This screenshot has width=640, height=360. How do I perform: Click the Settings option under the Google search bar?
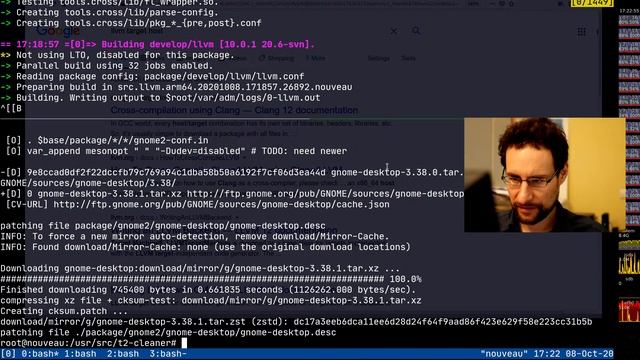coord(378,58)
